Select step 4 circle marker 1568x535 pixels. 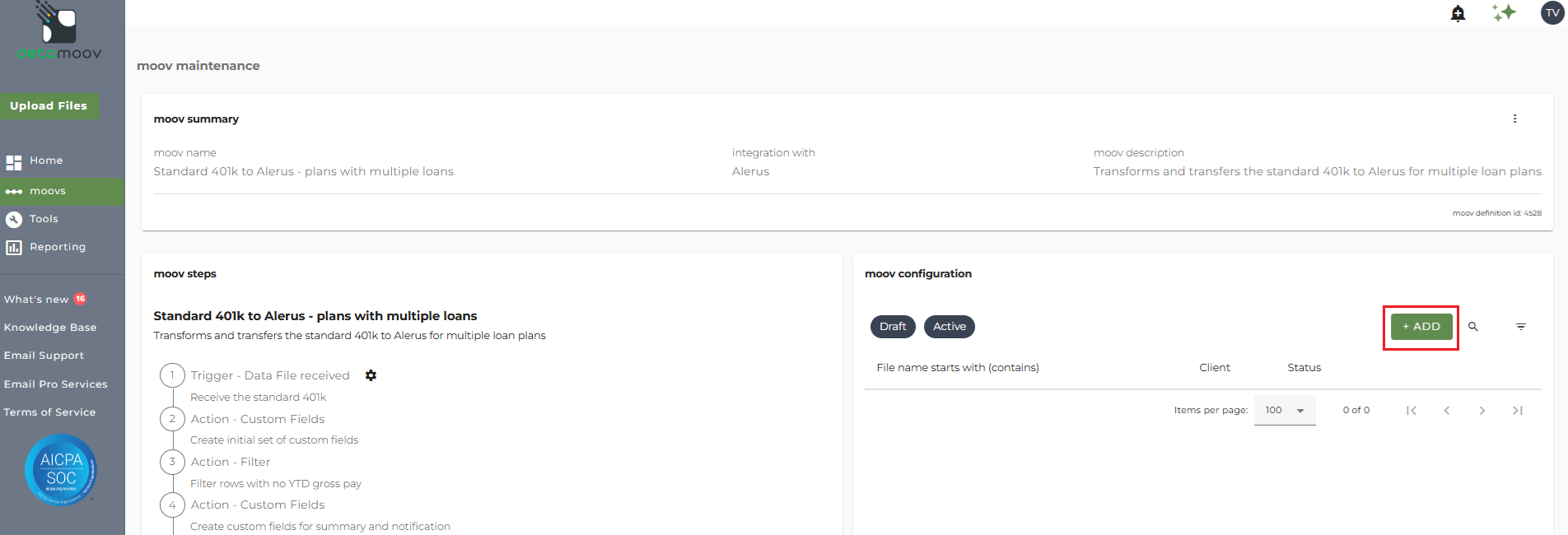coord(172,505)
